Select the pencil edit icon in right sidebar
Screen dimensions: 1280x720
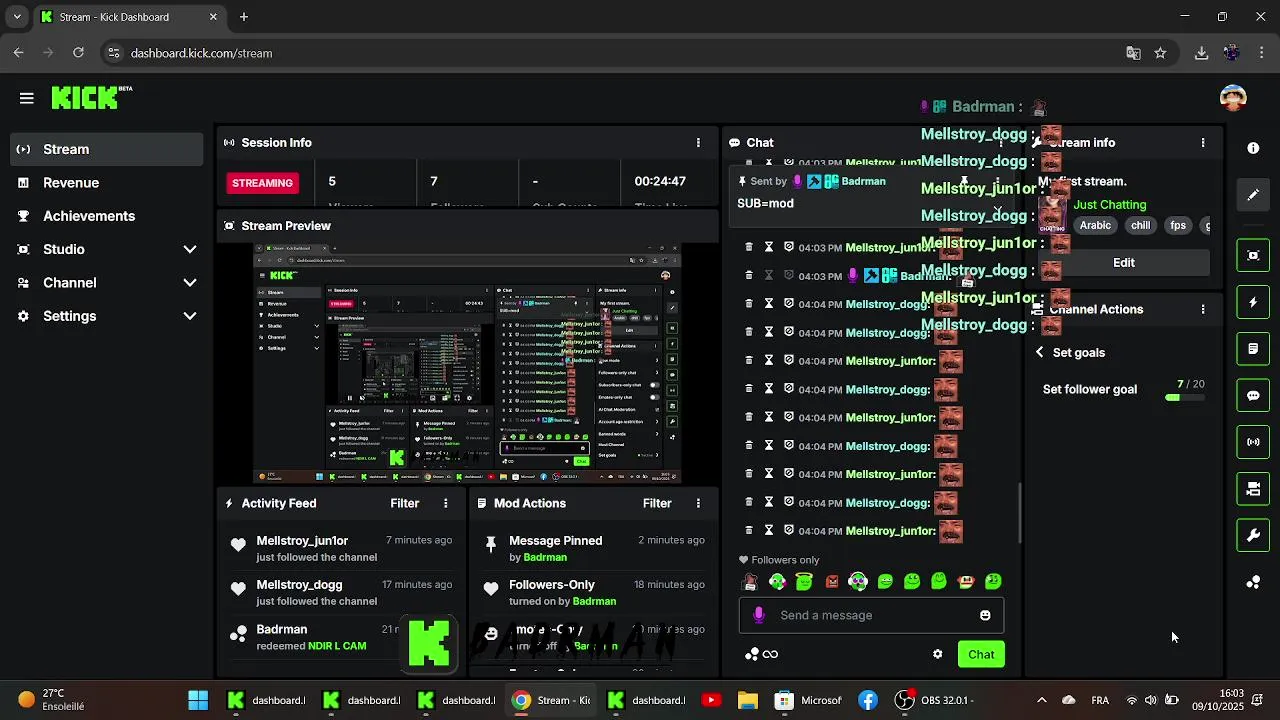click(1253, 195)
